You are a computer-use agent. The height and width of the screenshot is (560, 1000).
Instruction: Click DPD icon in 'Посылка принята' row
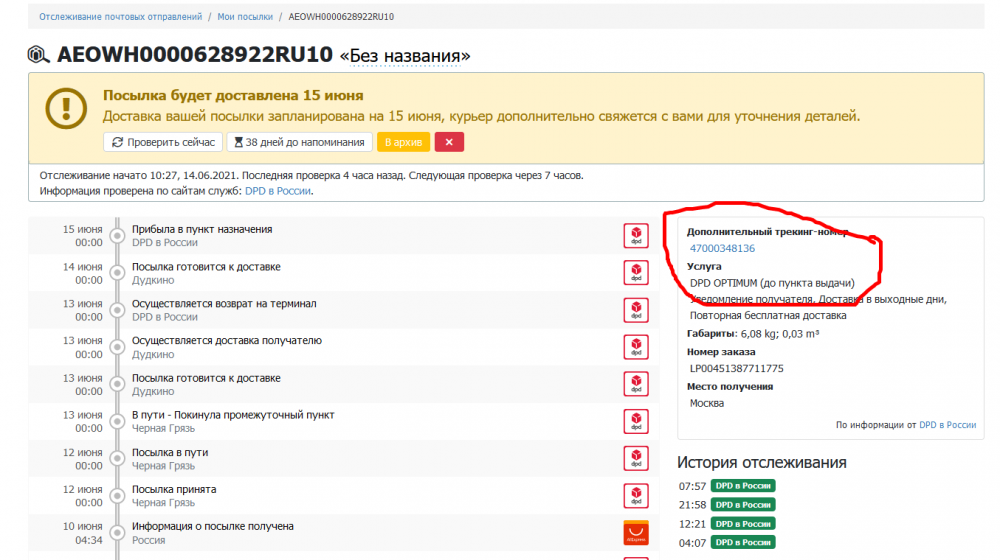pos(635,495)
